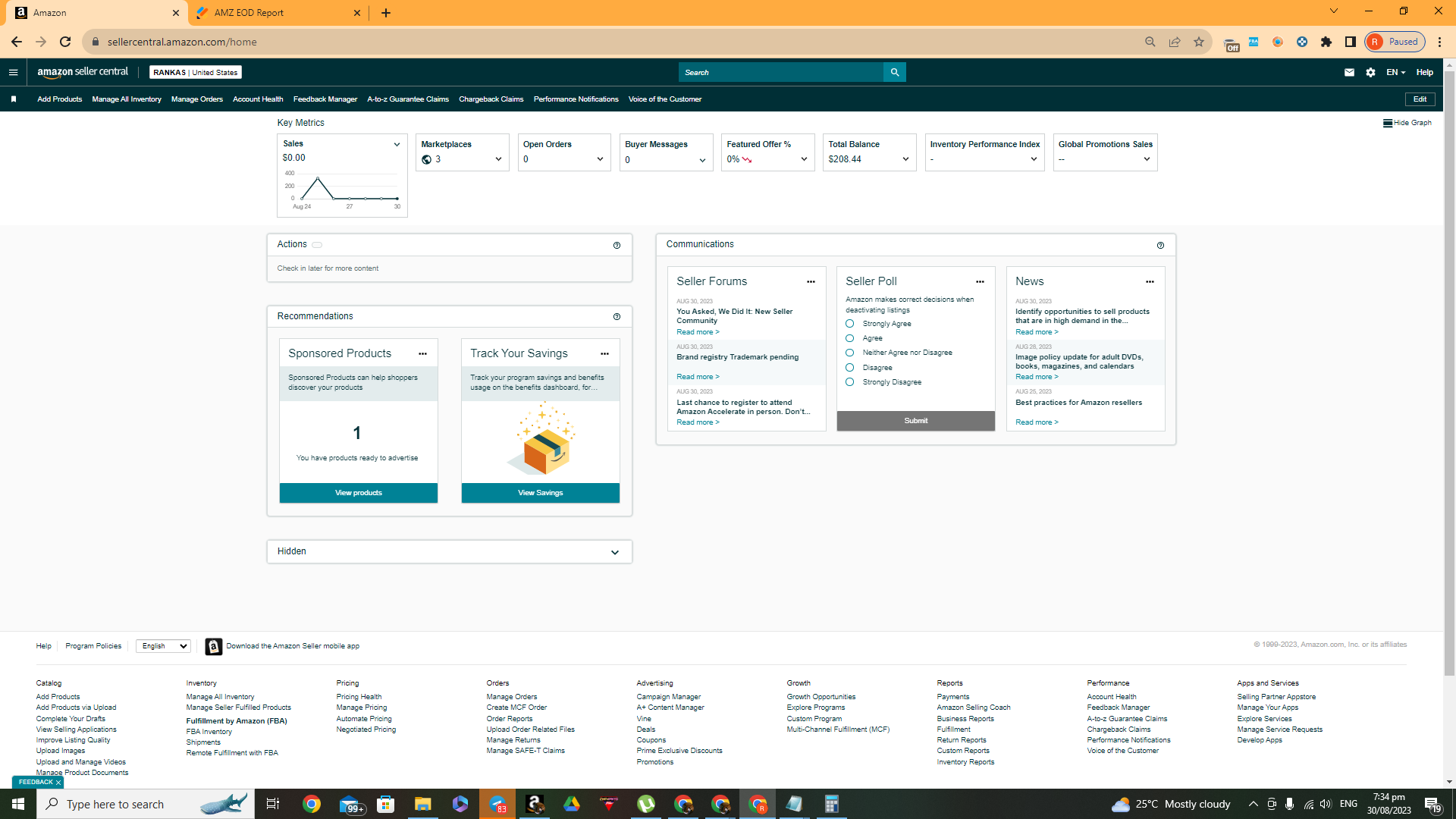Select Agree option in Seller Poll
The image size is (1456, 819).
click(x=850, y=338)
